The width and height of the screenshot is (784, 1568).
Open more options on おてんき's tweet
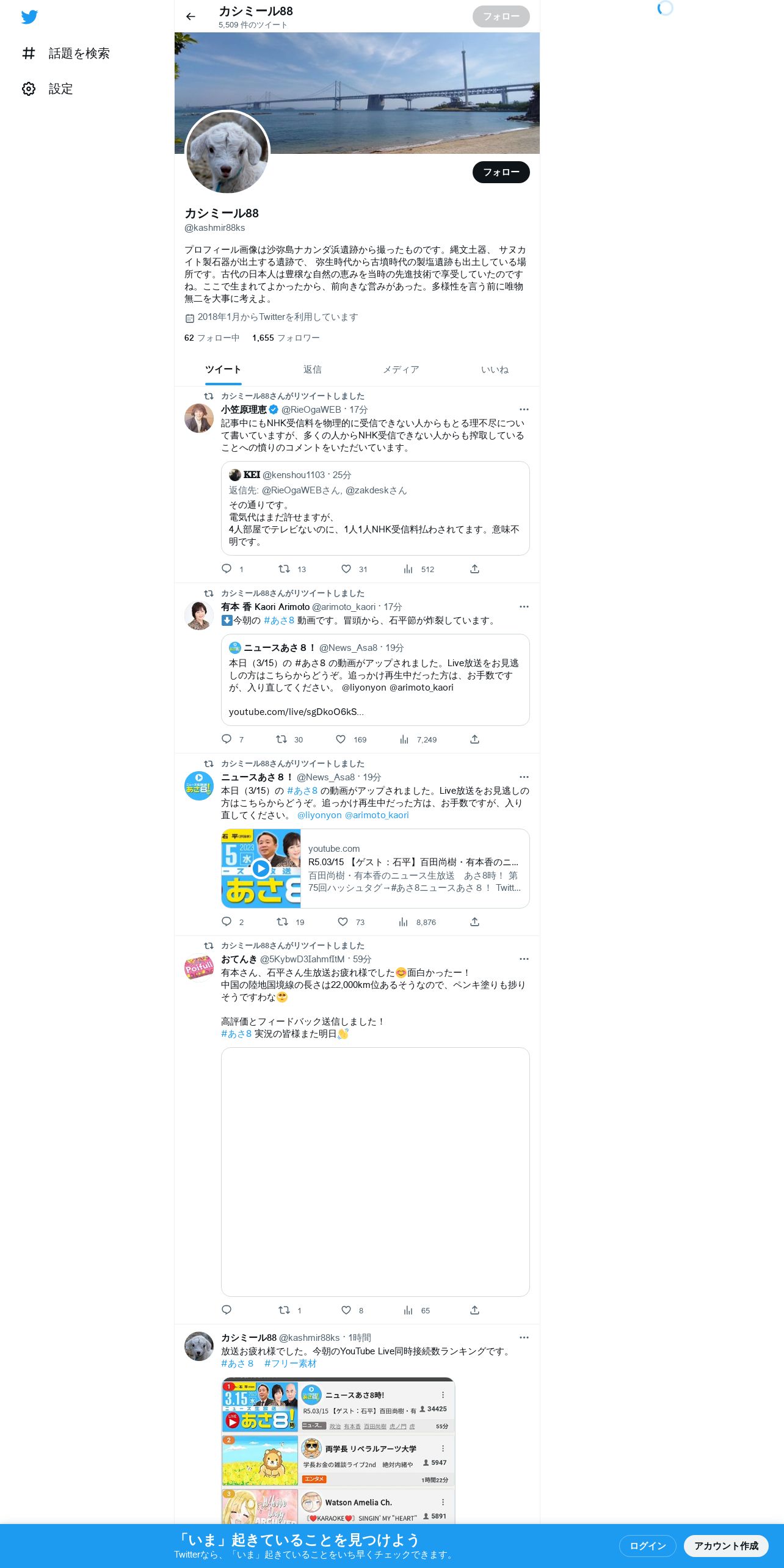(x=524, y=959)
